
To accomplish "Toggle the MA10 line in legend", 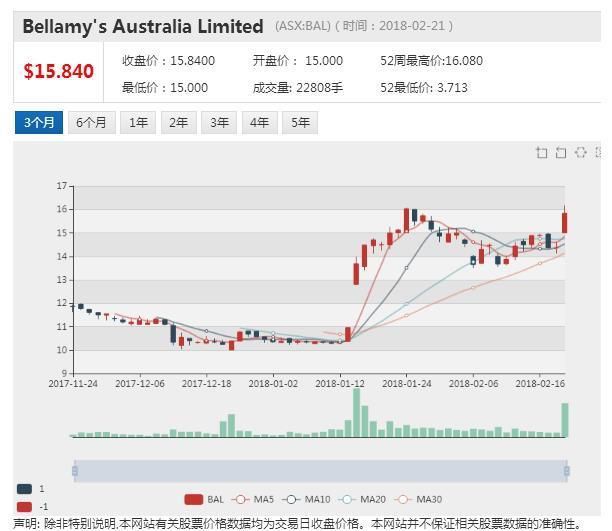I will [x=306, y=499].
